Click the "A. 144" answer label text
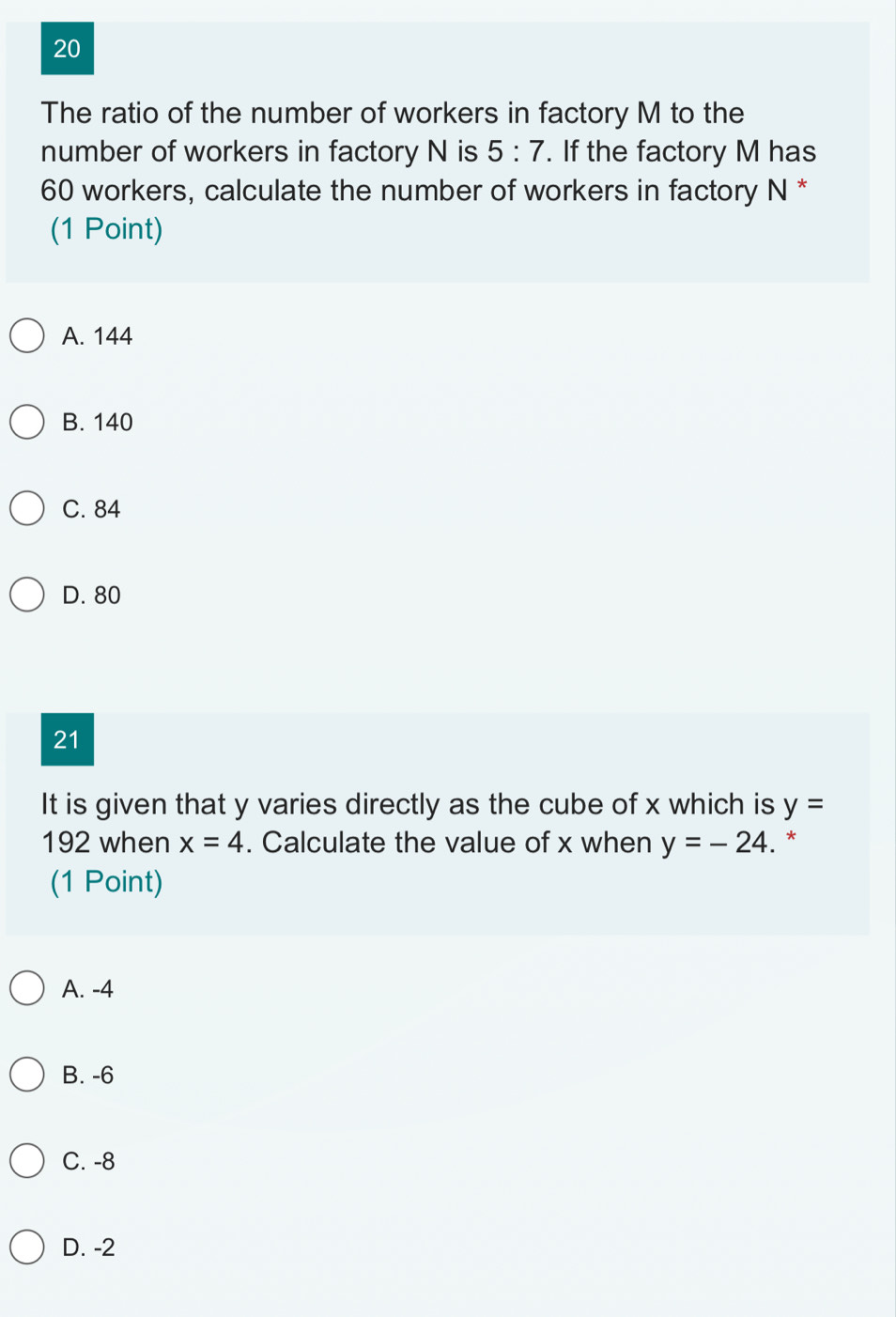Screen dimensions: 896x1317 [98, 336]
